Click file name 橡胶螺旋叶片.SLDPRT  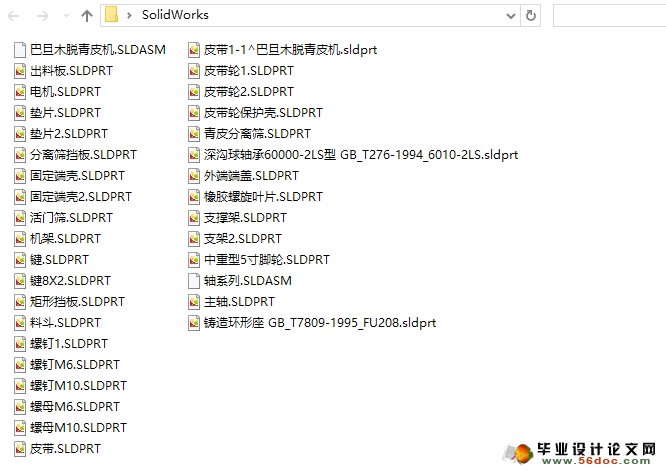[x=263, y=197]
